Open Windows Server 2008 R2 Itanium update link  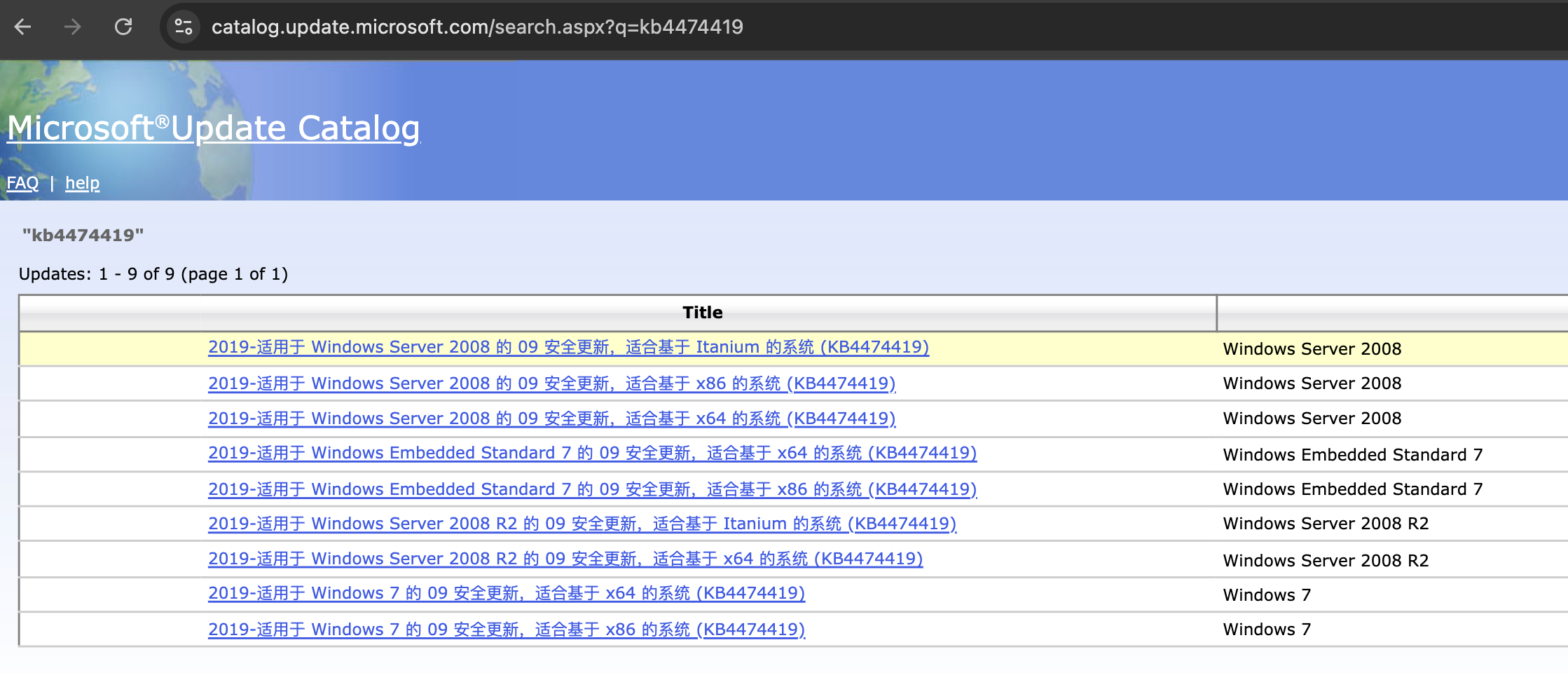pyautogui.click(x=582, y=524)
